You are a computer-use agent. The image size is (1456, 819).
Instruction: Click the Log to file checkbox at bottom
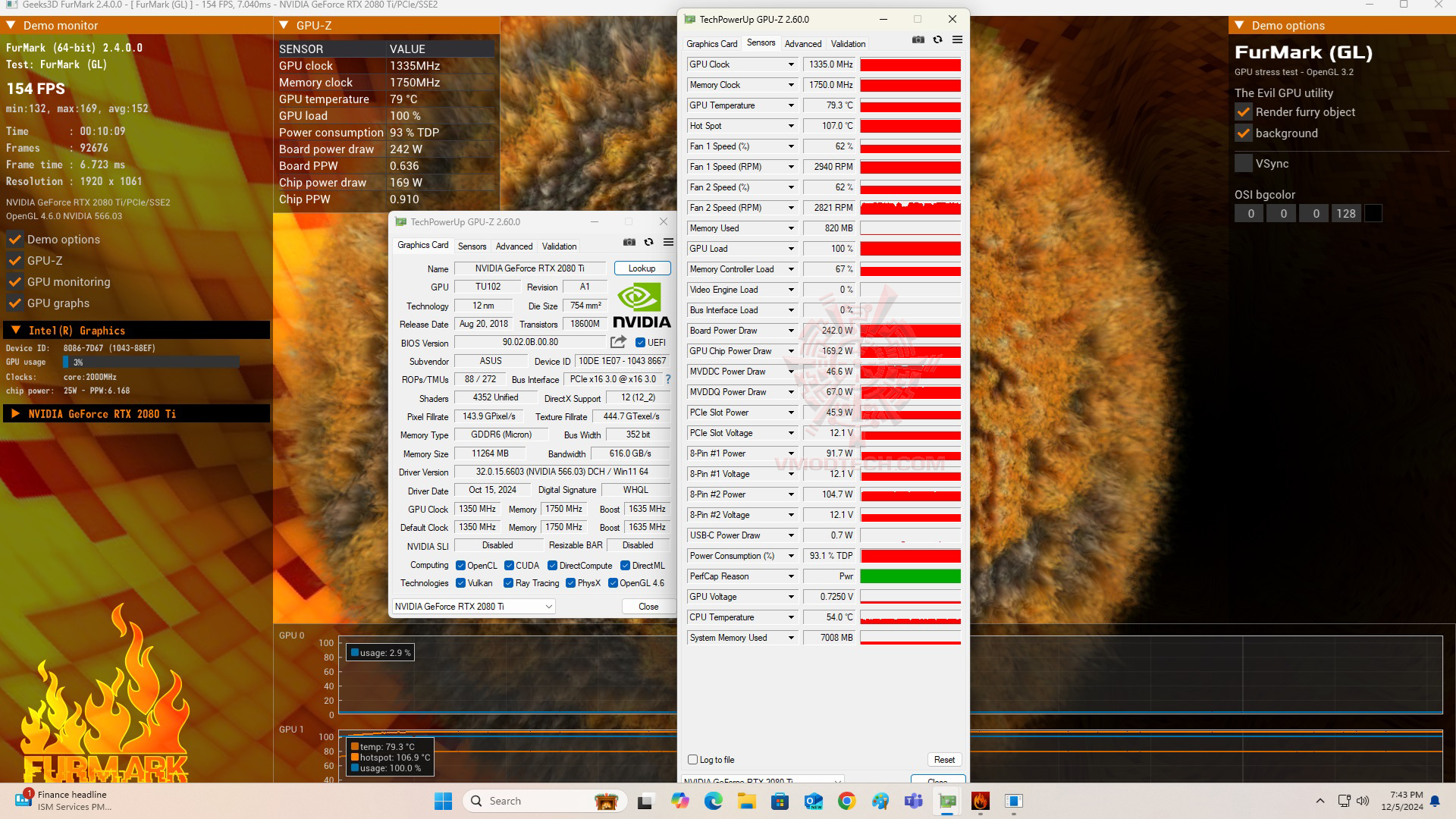(693, 759)
